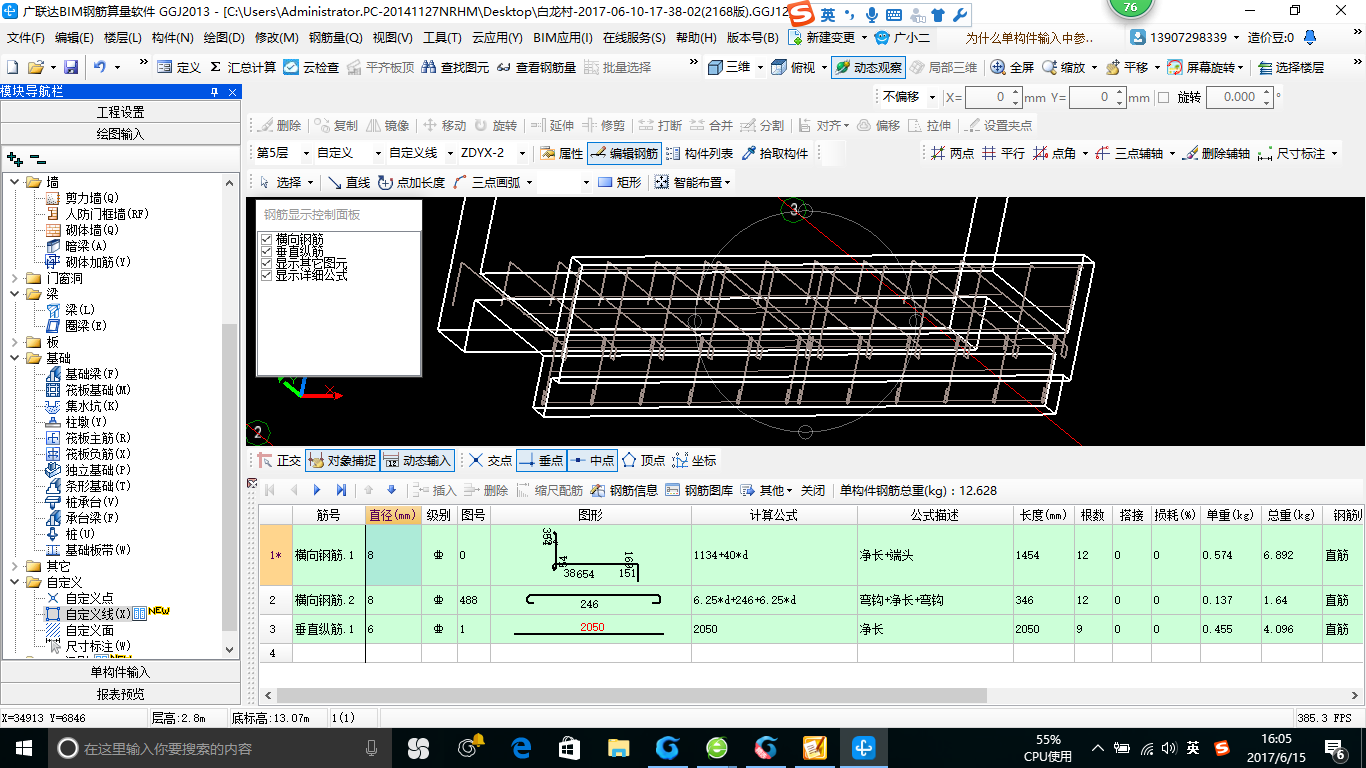Switch to 三维 3D view

729,67
